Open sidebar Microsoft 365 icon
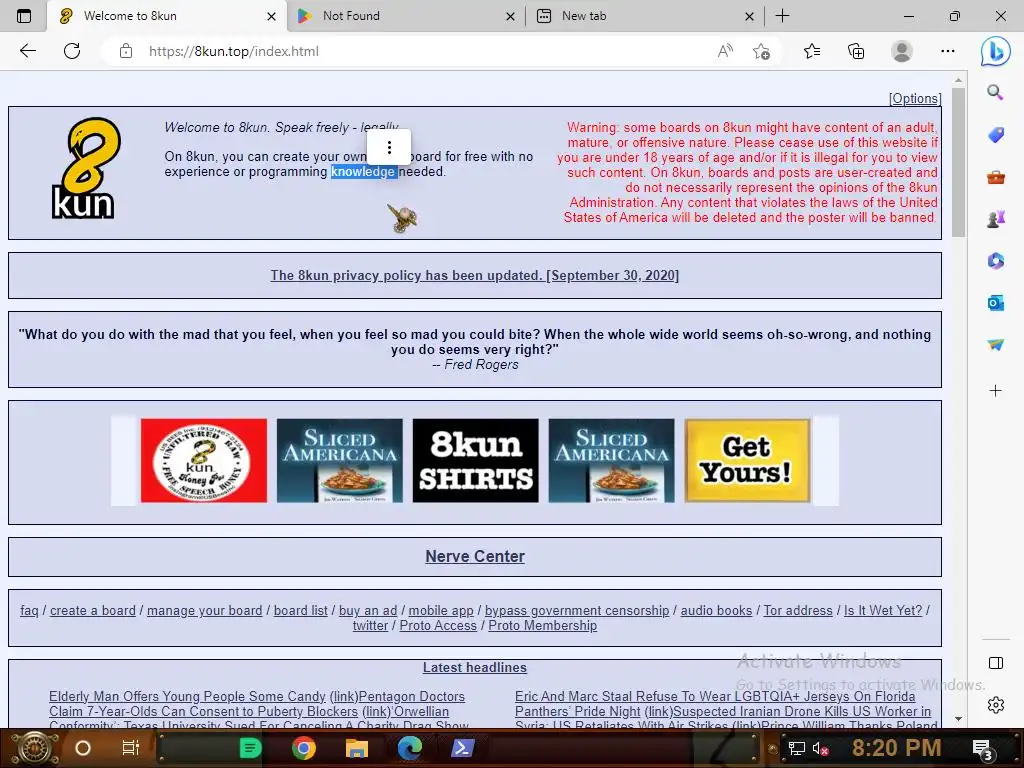This screenshot has width=1024, height=768. point(995,261)
